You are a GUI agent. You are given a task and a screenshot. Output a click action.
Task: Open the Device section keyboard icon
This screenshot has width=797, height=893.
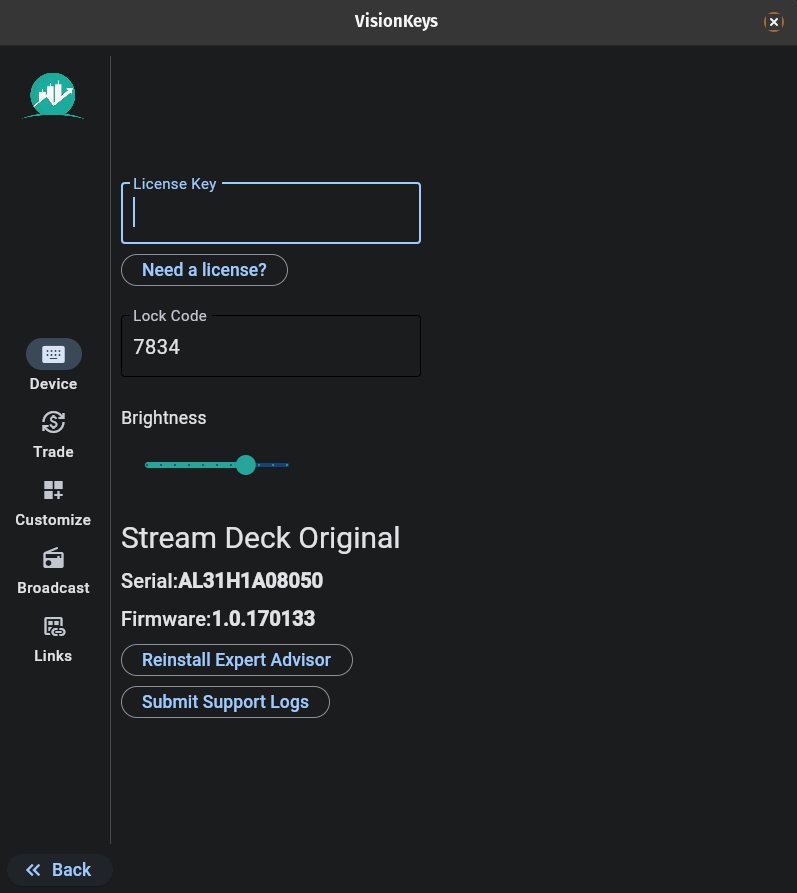coord(54,354)
